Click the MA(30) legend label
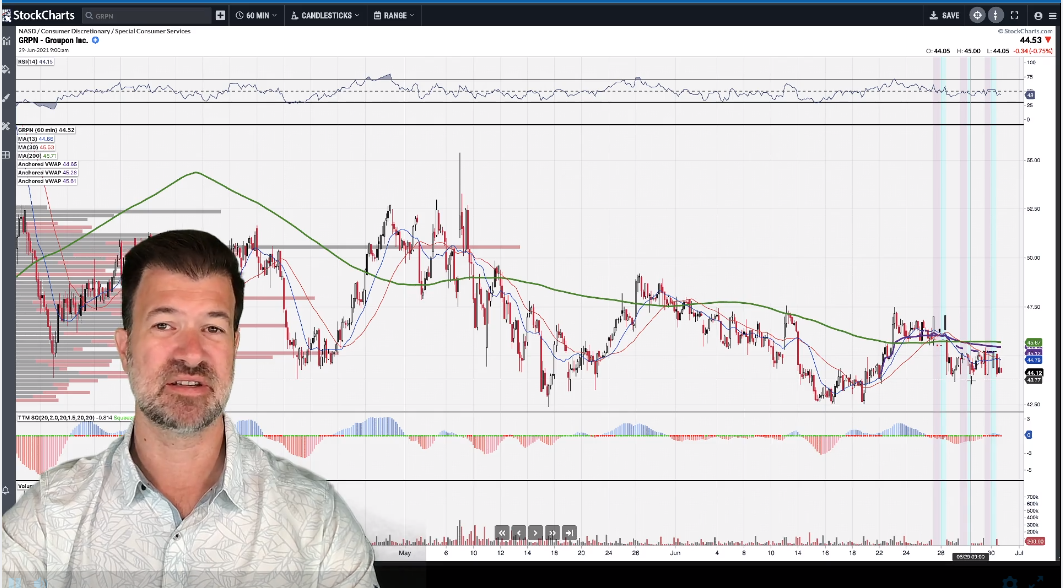The height and width of the screenshot is (588, 1063). (36, 147)
